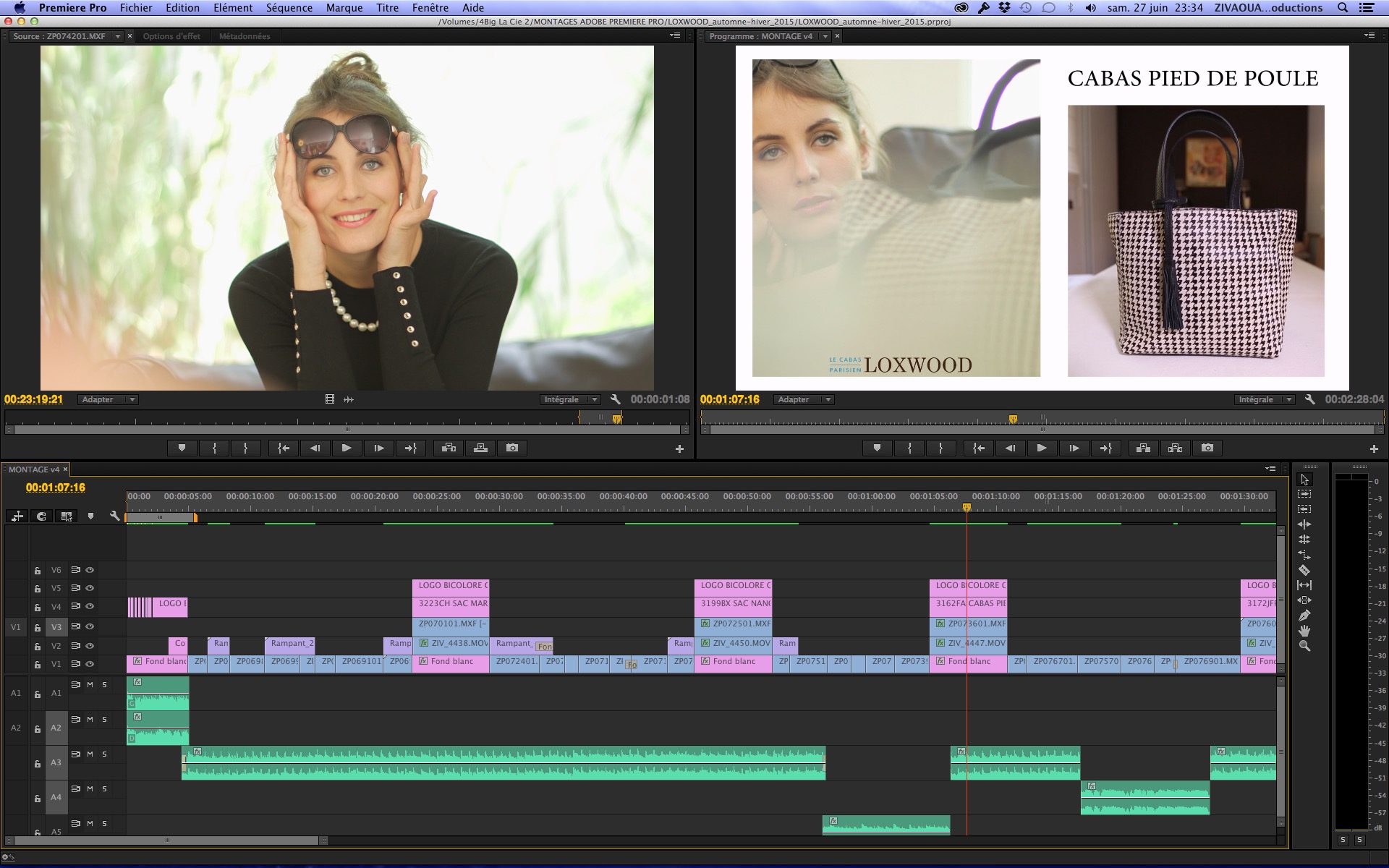Hide track V6 with eye icon
Viewport: 1389px width, 868px height.
click(90, 570)
